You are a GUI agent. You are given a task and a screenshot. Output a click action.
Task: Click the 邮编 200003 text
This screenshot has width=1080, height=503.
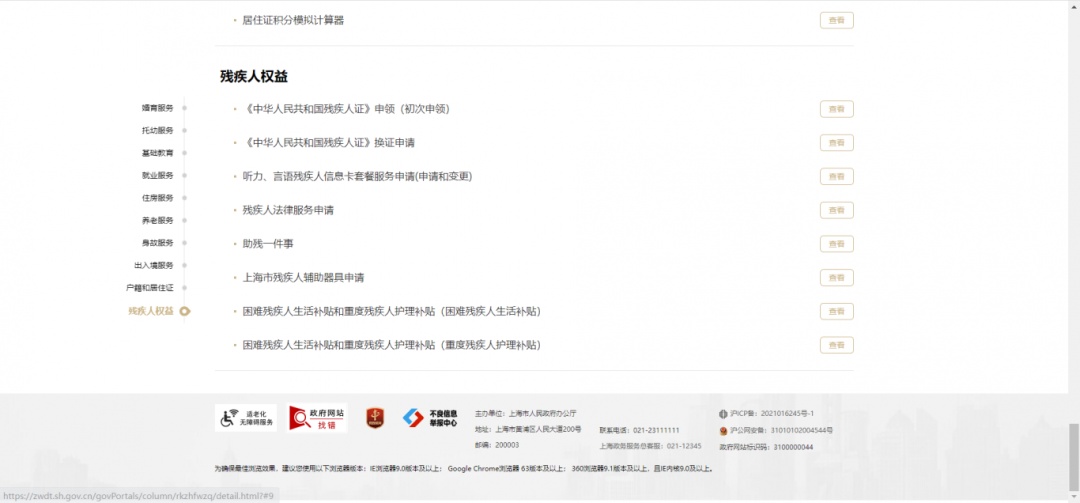497,445
